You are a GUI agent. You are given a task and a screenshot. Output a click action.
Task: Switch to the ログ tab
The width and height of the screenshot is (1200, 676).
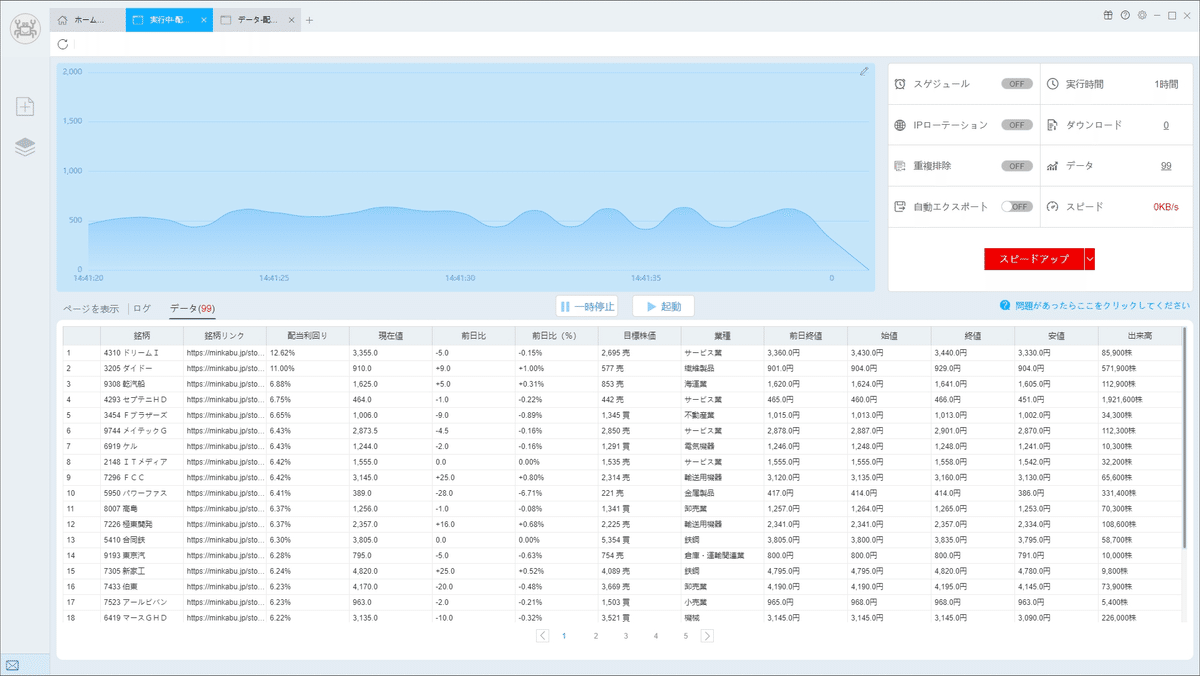point(142,309)
